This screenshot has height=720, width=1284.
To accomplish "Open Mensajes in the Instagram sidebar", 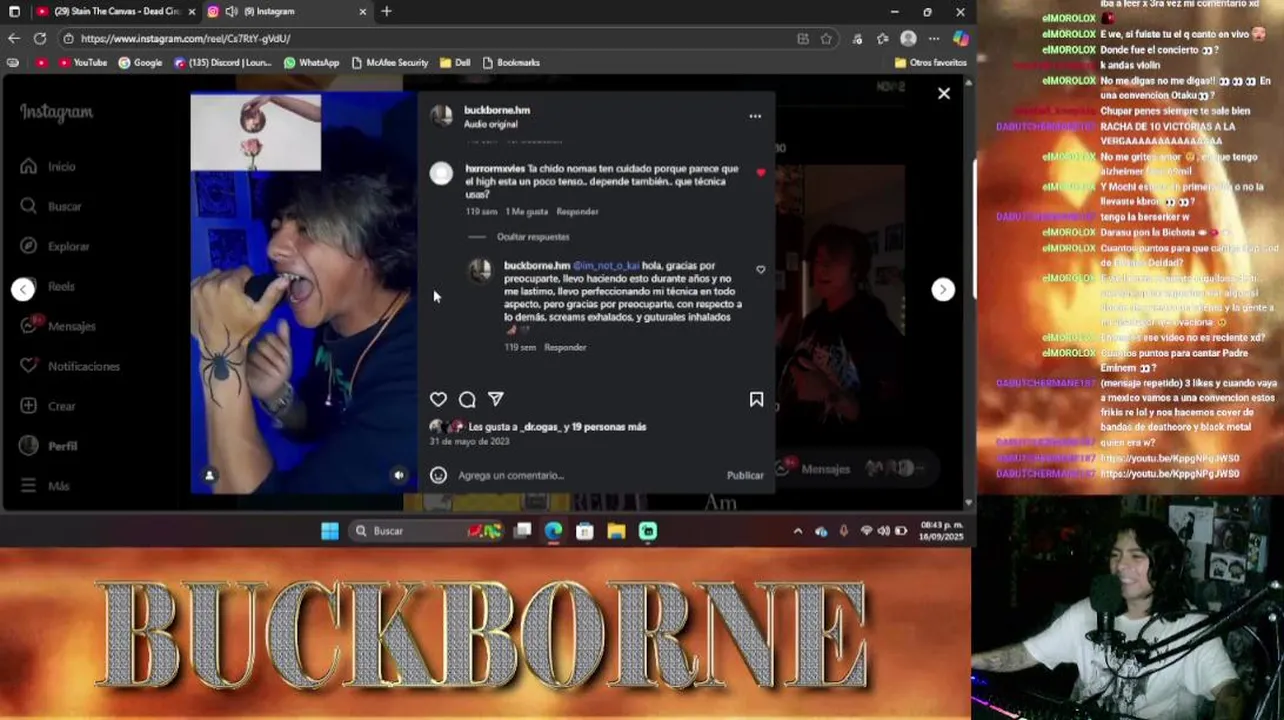I will click(x=59, y=326).
